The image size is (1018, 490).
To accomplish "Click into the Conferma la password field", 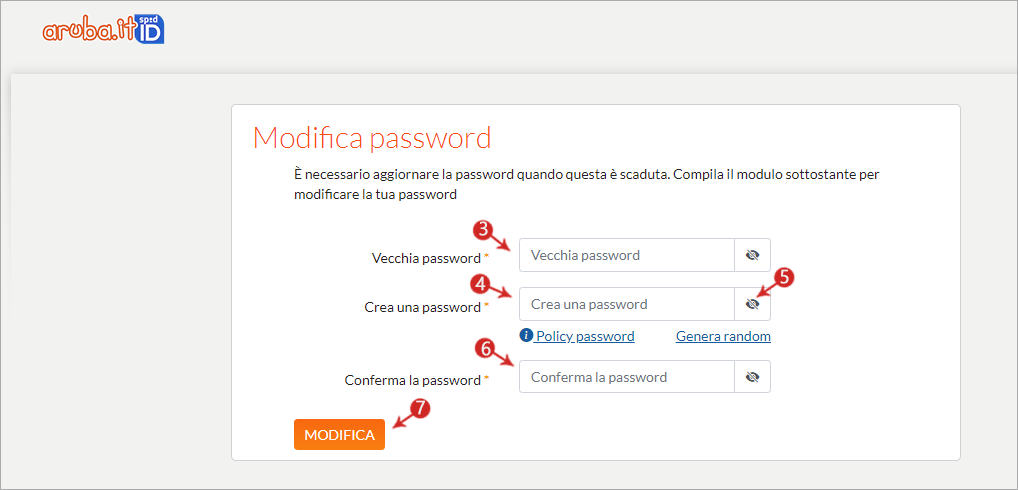I will (x=627, y=376).
